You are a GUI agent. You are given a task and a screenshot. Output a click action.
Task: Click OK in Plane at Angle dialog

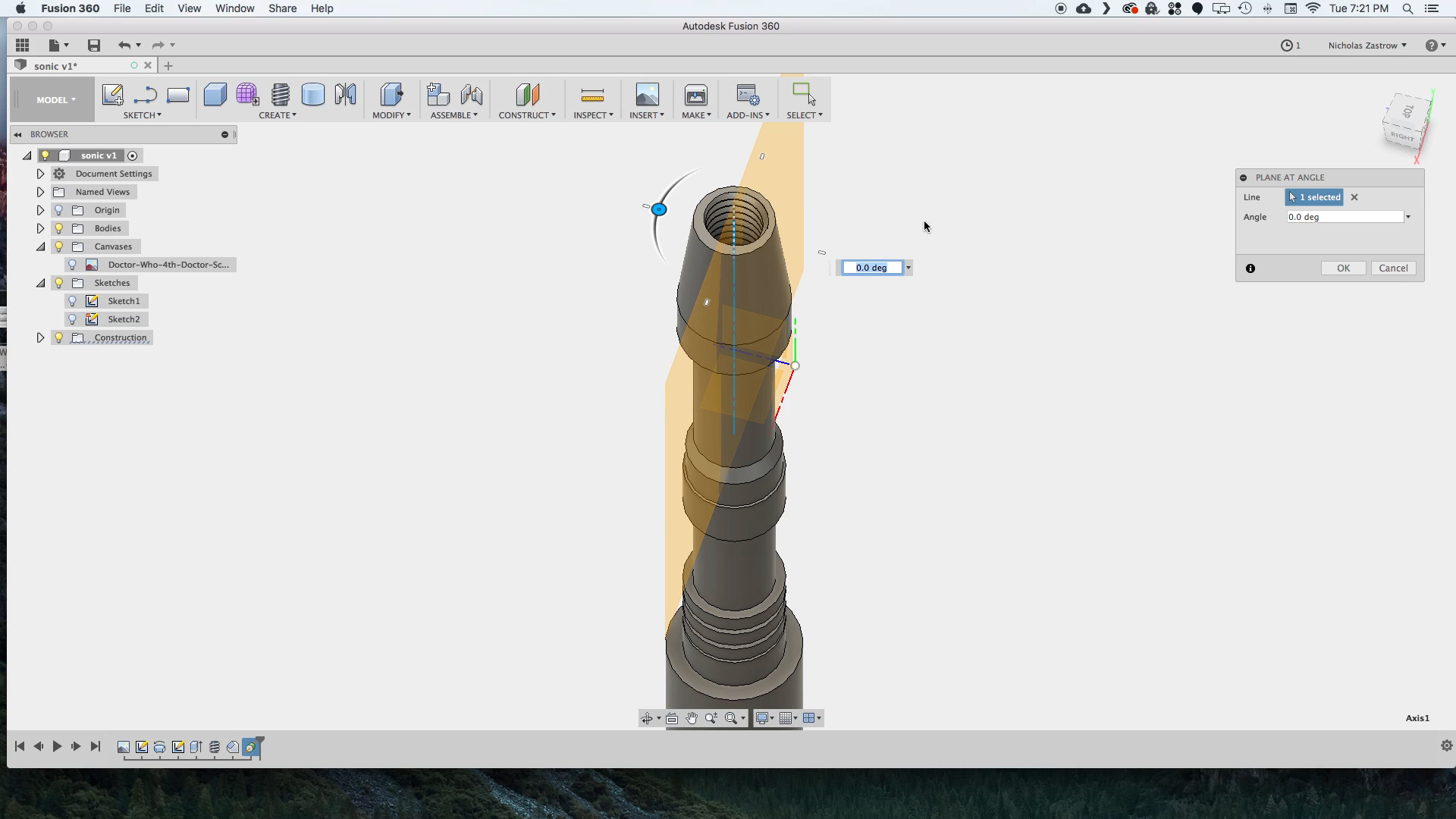coord(1343,268)
